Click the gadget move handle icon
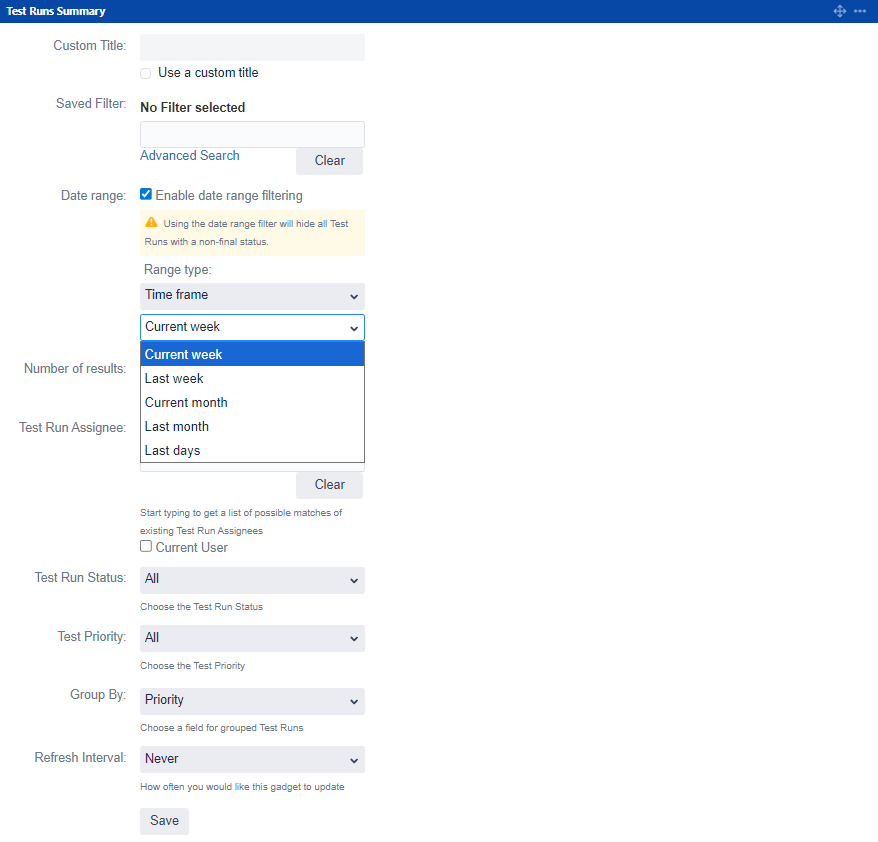The width and height of the screenshot is (878, 842). [x=839, y=11]
